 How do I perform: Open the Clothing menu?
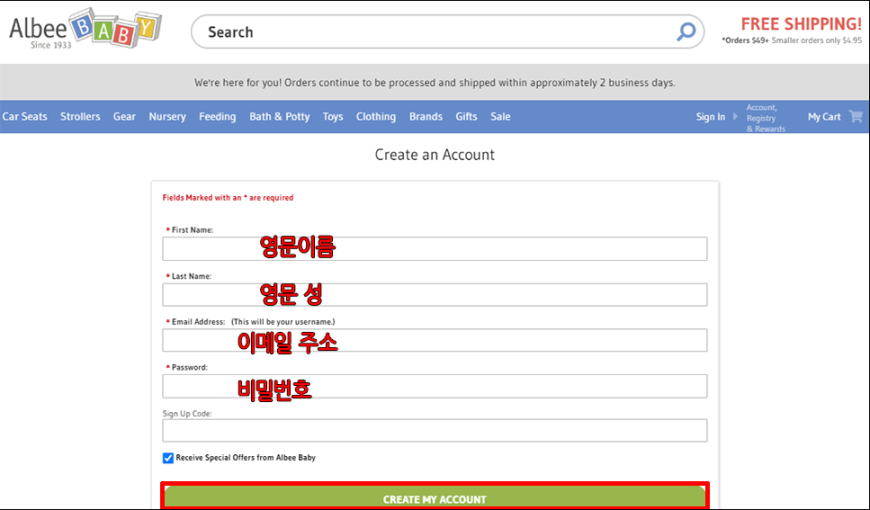point(376,117)
